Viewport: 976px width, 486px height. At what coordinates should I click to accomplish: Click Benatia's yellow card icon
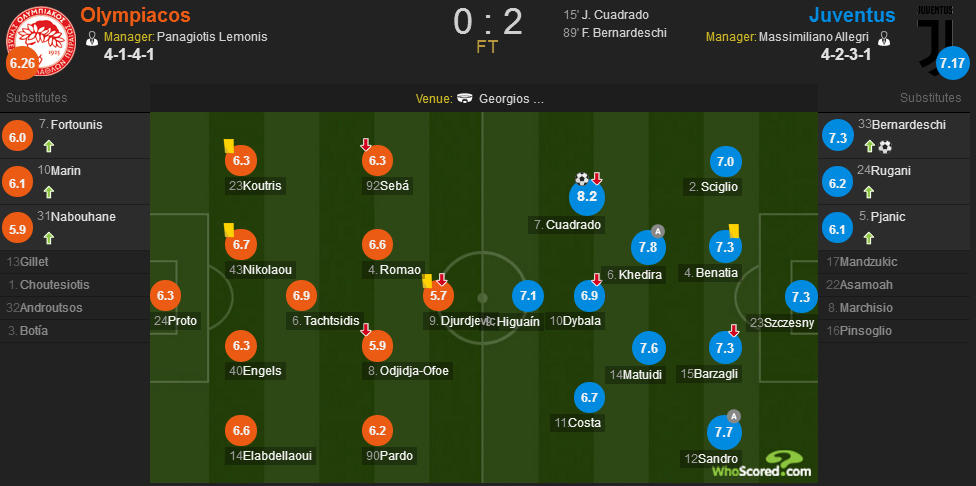[733, 230]
